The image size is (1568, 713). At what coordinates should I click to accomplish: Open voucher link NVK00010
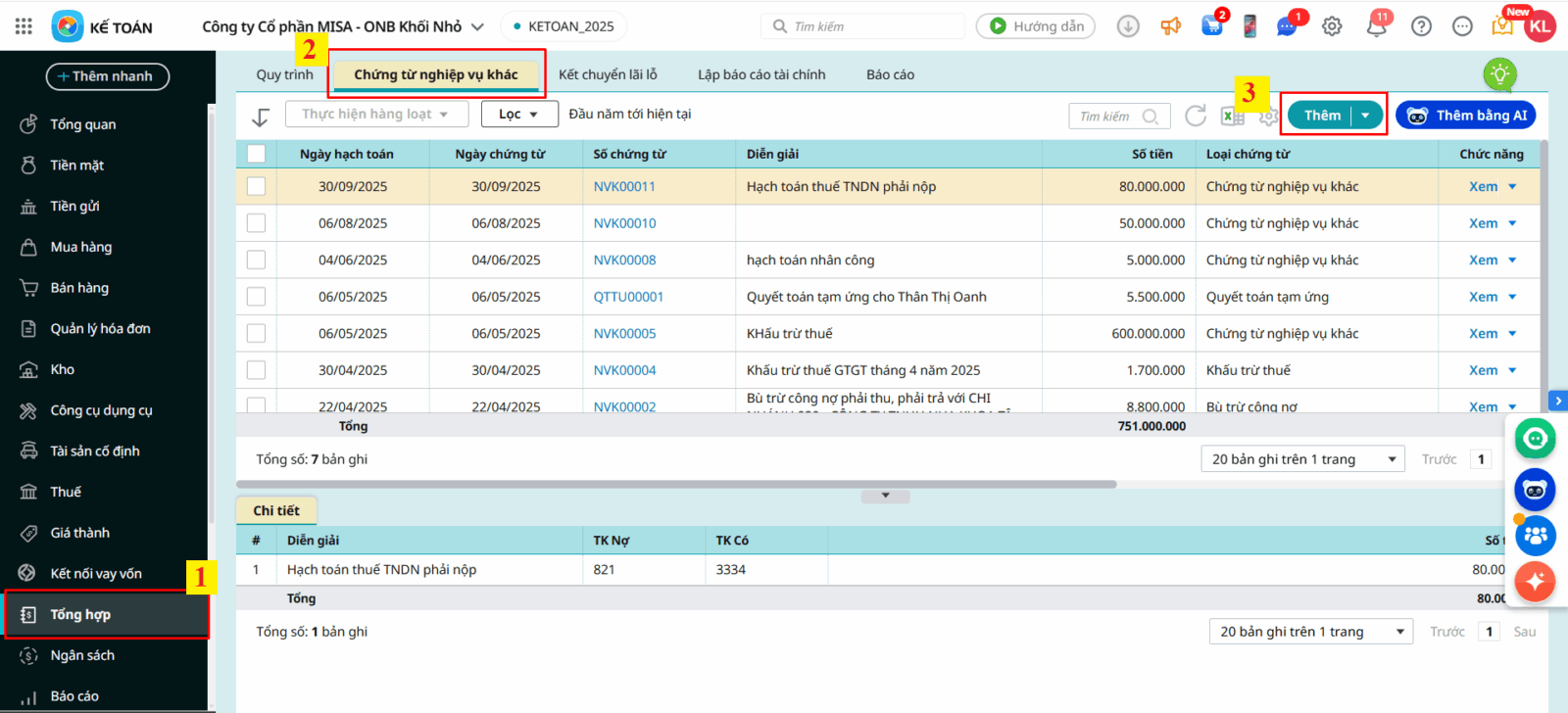624,223
